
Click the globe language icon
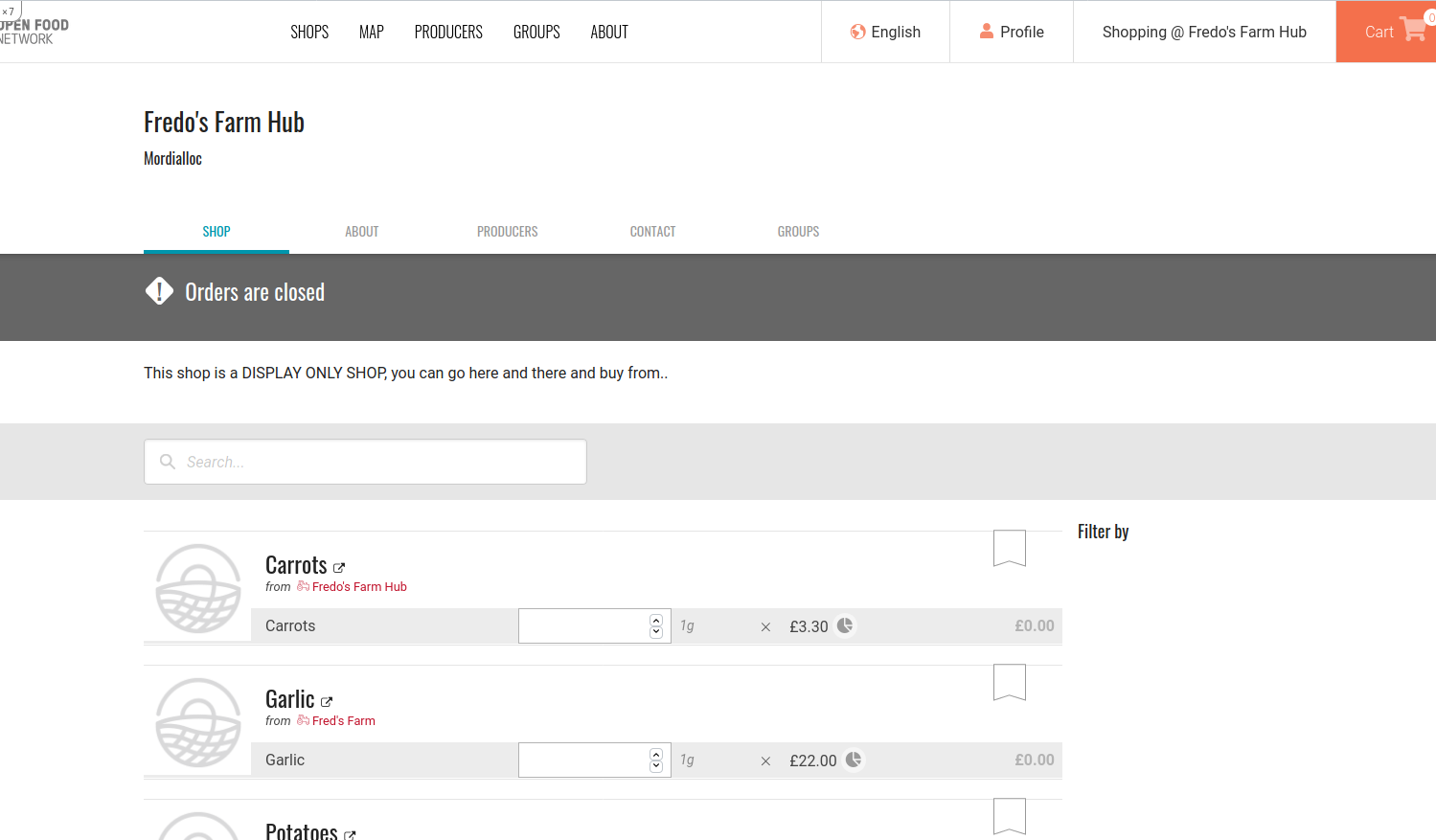click(857, 32)
